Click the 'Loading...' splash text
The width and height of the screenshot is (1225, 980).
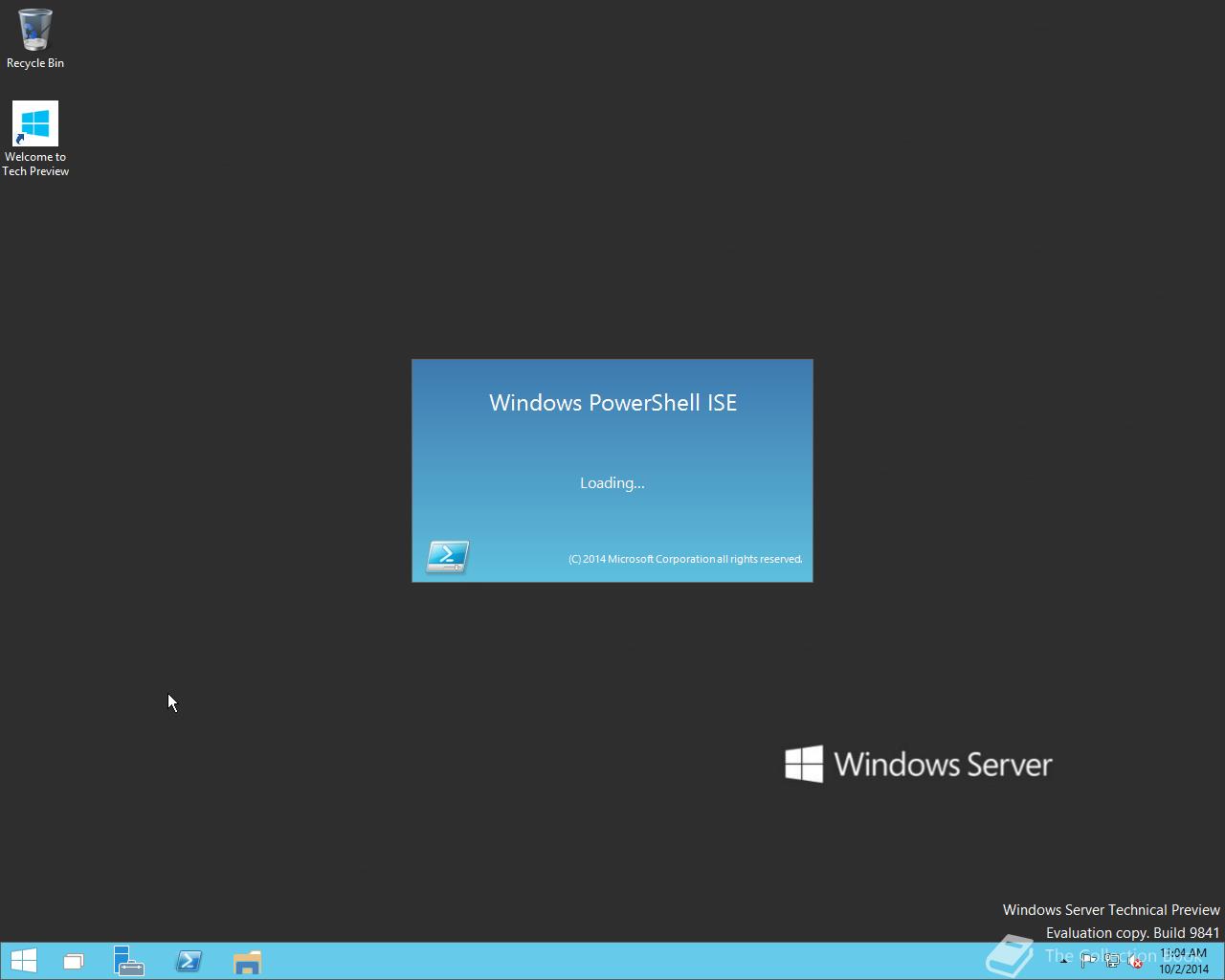(612, 483)
